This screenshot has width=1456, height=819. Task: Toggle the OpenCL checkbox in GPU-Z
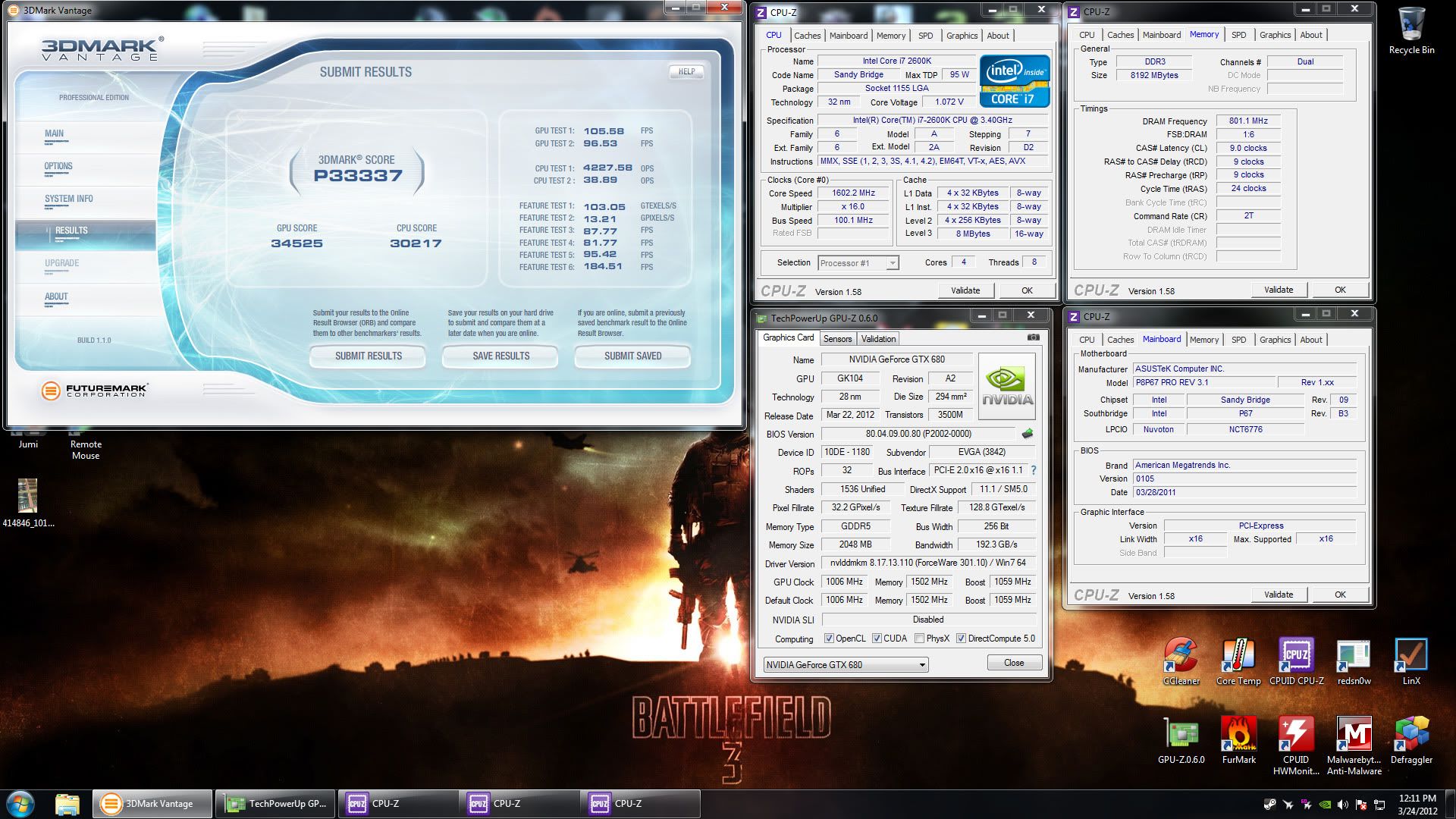point(829,639)
